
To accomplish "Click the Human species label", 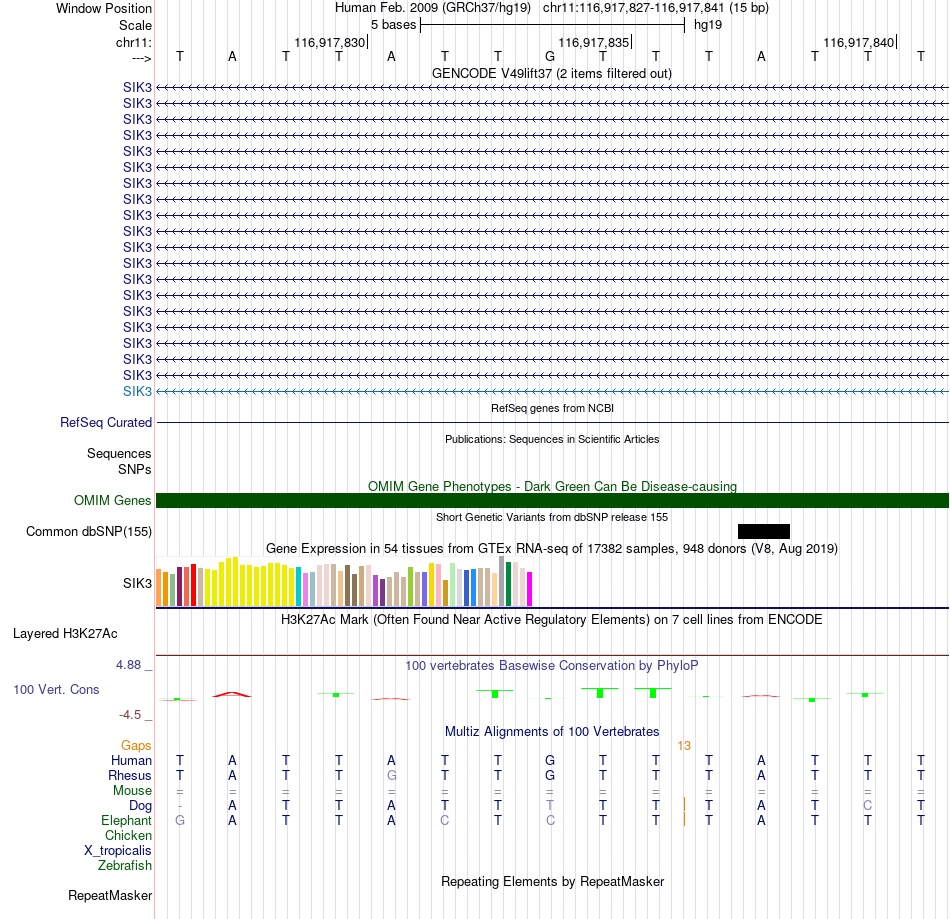I will 131,760.
